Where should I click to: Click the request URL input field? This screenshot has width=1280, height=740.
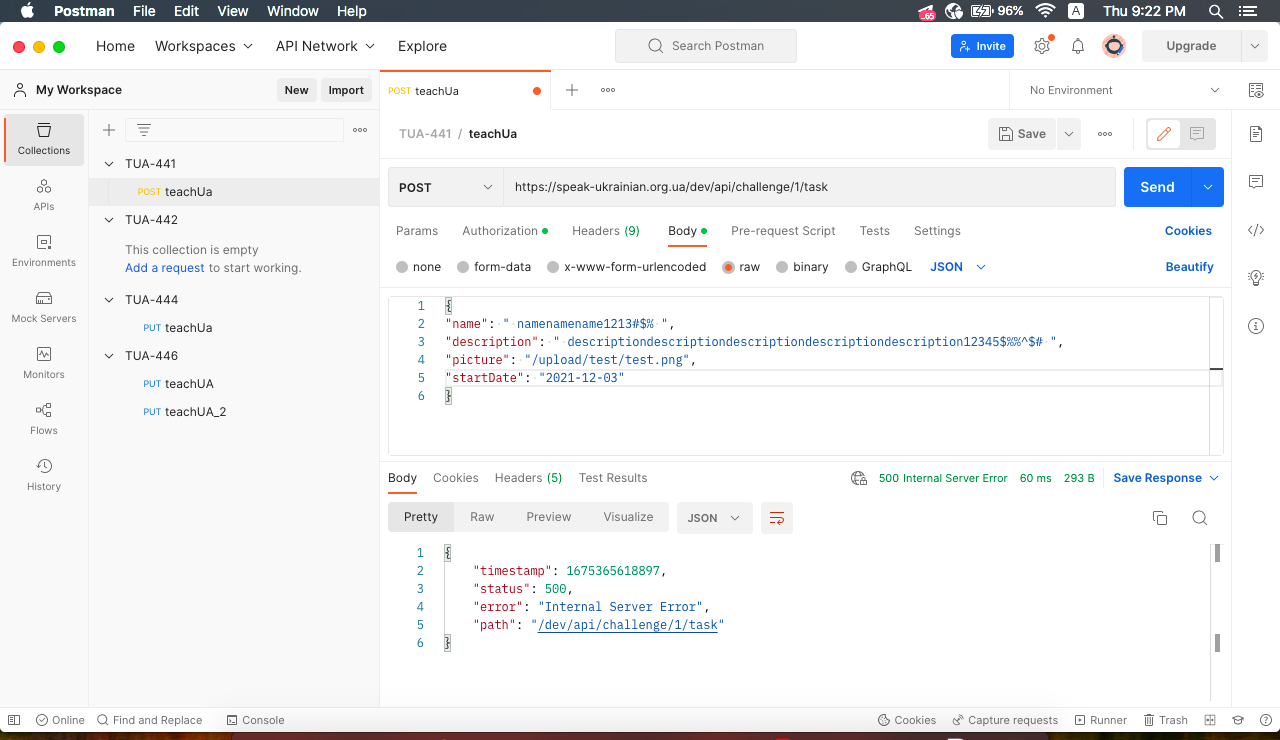pos(809,187)
